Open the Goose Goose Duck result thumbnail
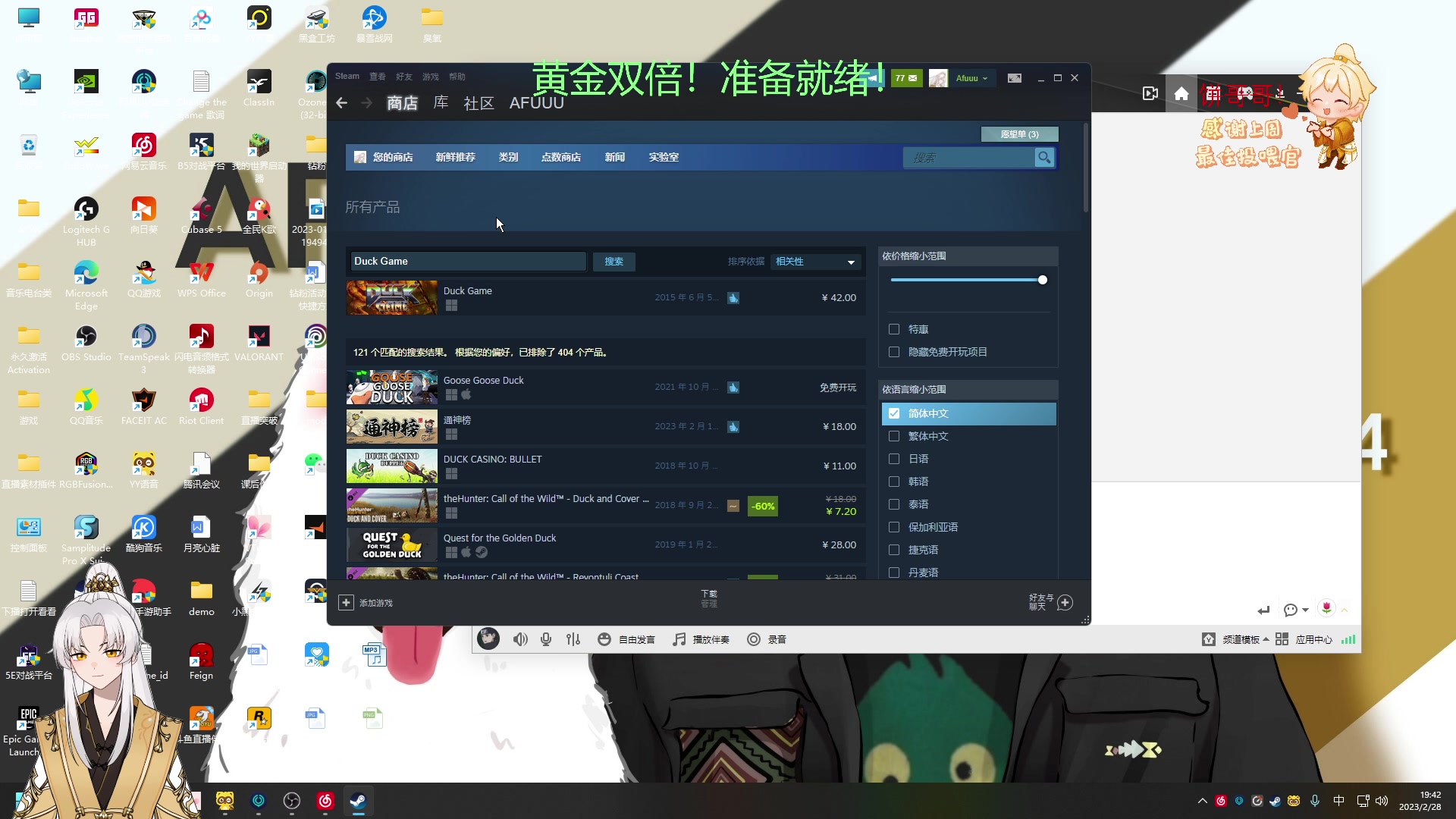Screen dimensions: 1456x819 pyautogui.click(x=392, y=388)
